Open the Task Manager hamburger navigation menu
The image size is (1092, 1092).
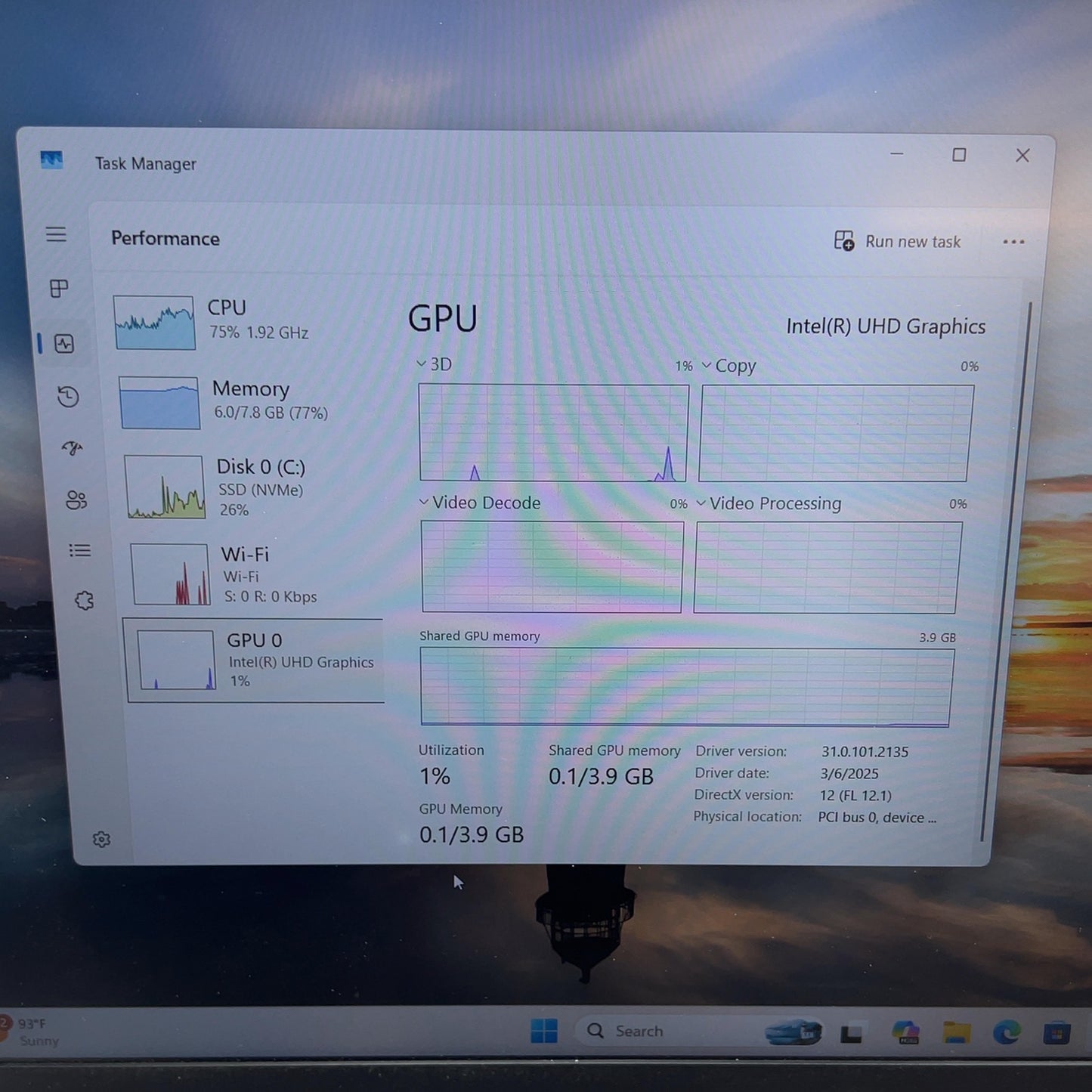pyautogui.click(x=56, y=234)
